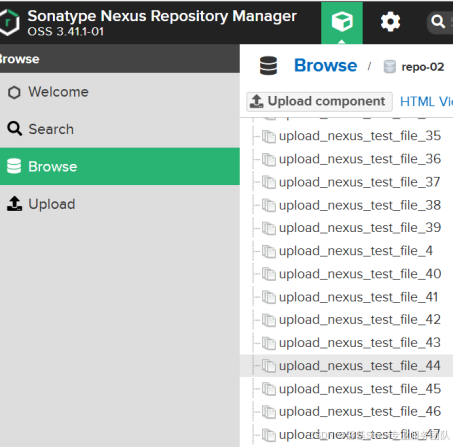
Task: Select tree row upload_nexus_test_file_39
Action: (347, 228)
